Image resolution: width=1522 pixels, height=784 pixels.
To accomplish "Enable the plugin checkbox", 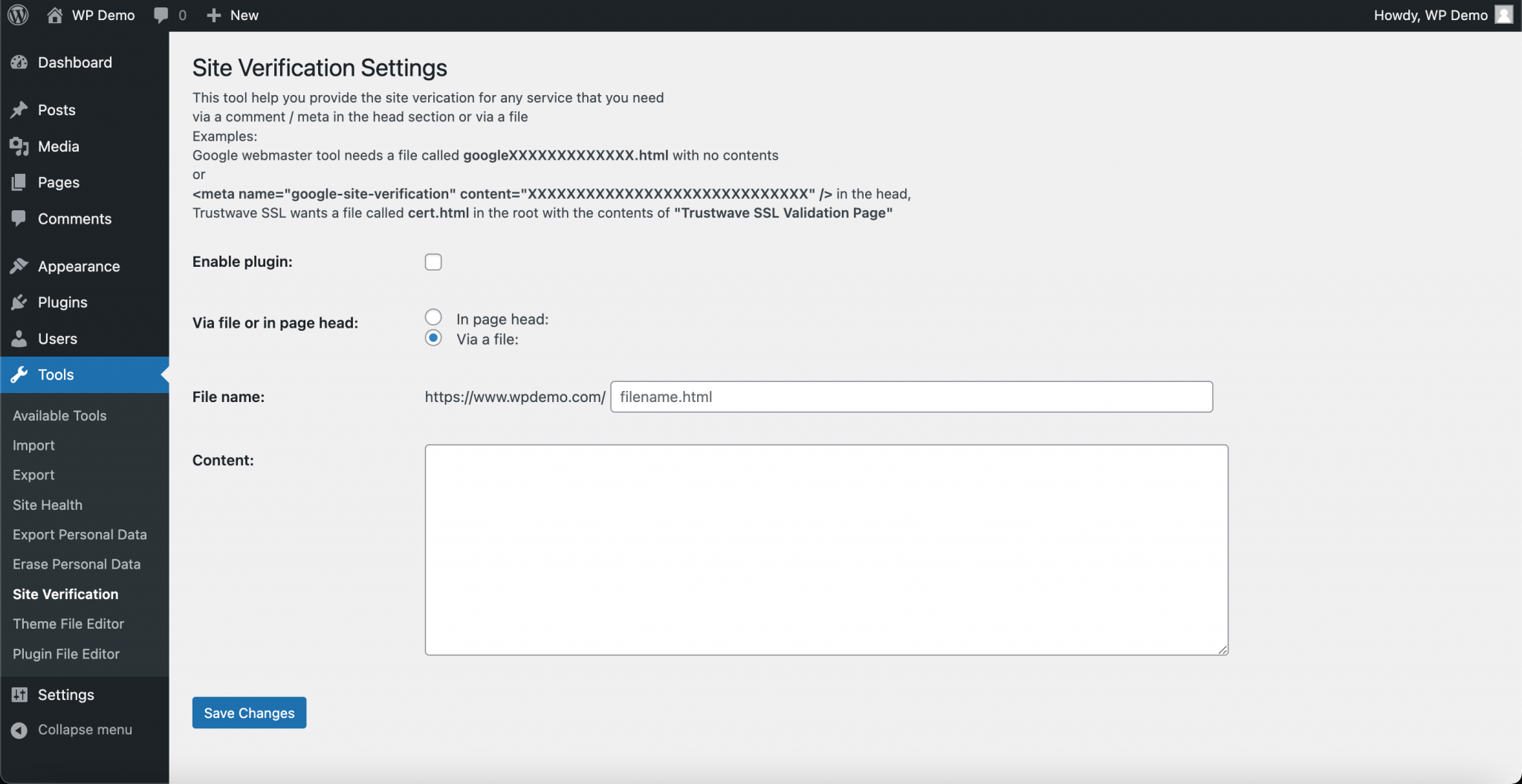I will 433,262.
